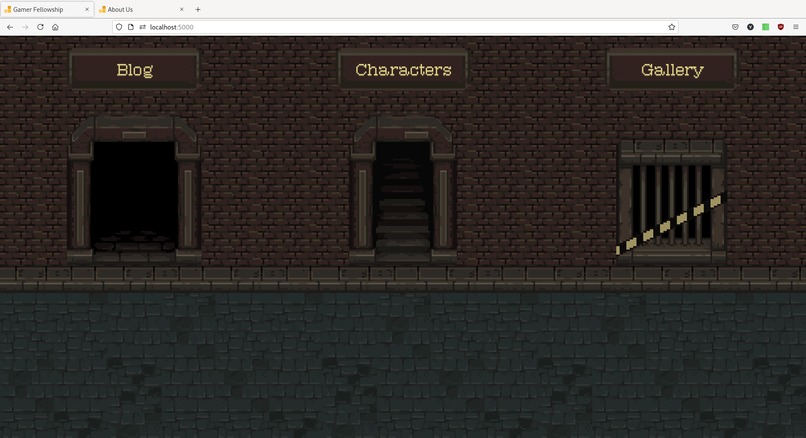Viewport: 806px width, 438px height.
Task: Open the tracking protection shield icon
Action: [x=119, y=27]
